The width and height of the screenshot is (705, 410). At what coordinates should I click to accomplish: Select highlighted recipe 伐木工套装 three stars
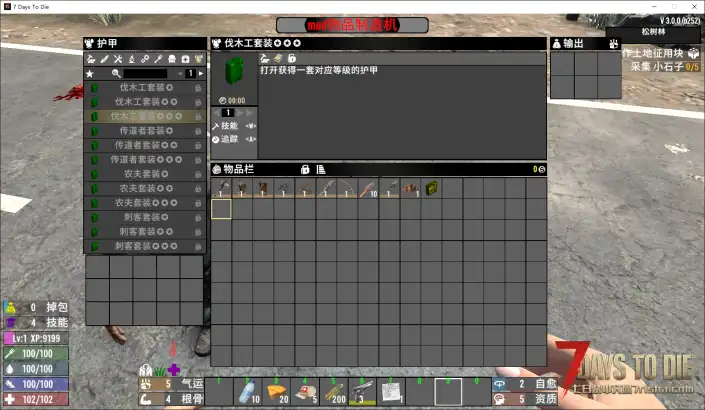pos(145,116)
